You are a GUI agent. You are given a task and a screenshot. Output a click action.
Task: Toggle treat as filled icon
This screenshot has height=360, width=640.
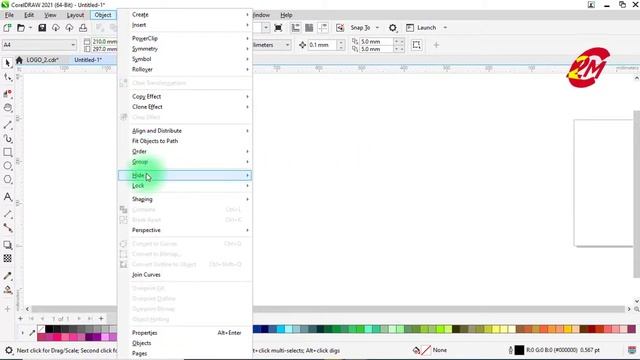416,45
